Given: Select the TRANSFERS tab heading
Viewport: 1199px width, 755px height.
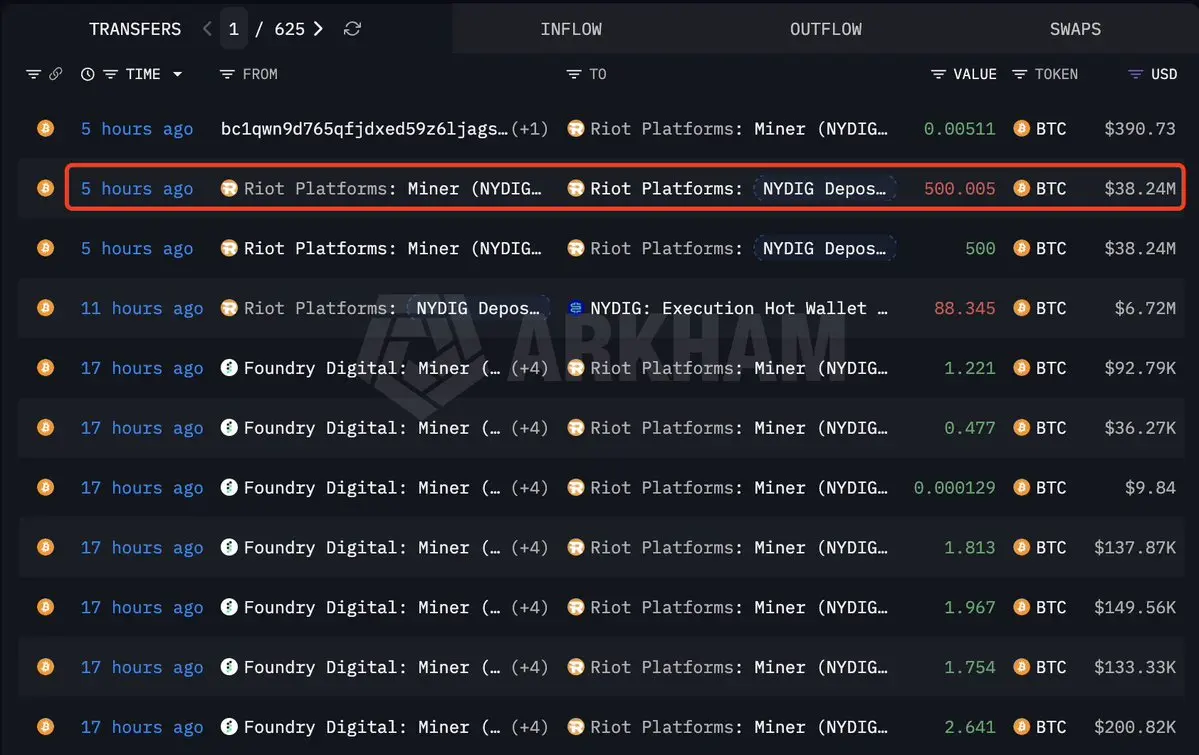Looking at the screenshot, I should [x=135, y=29].
